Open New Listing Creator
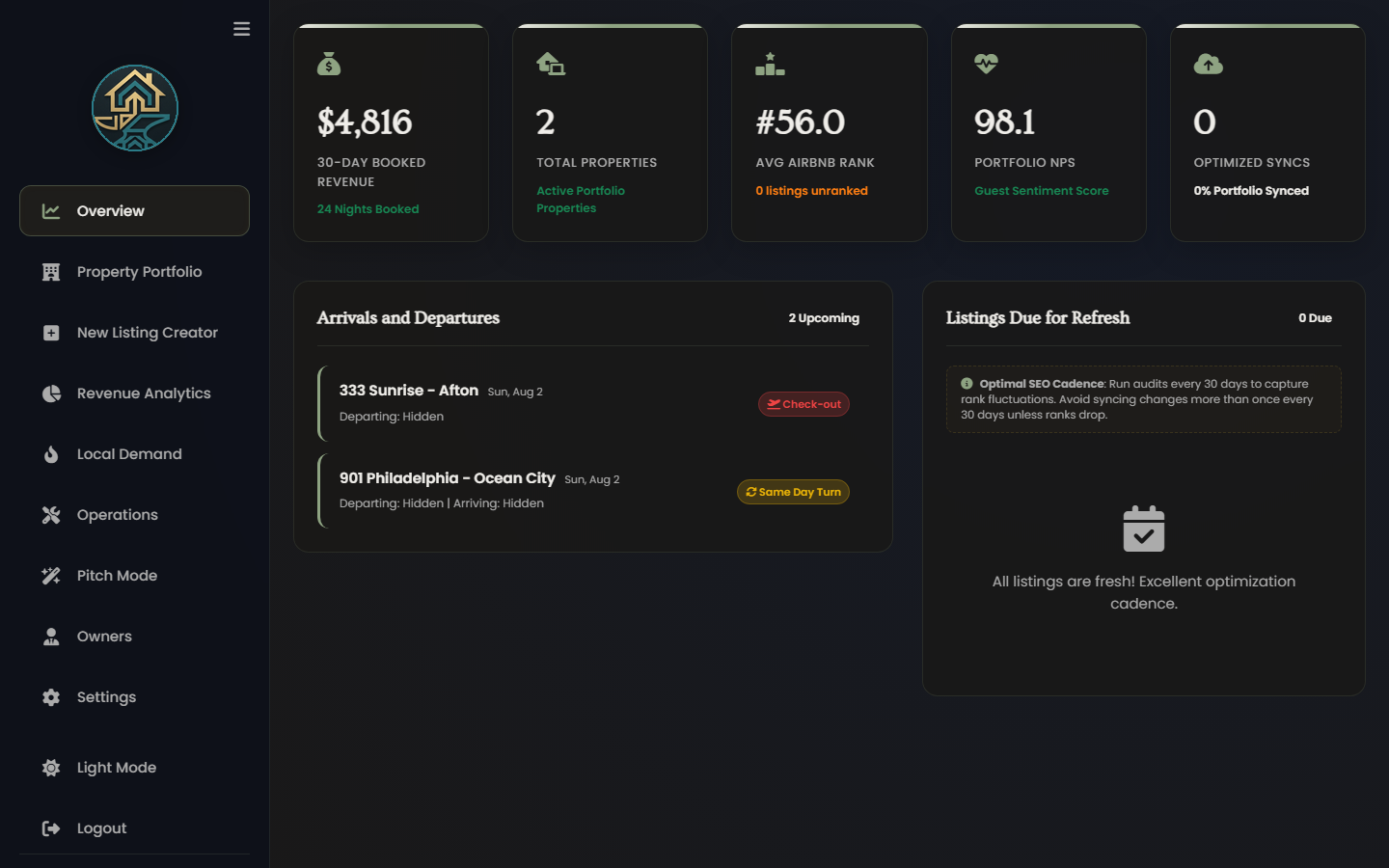 134,333
